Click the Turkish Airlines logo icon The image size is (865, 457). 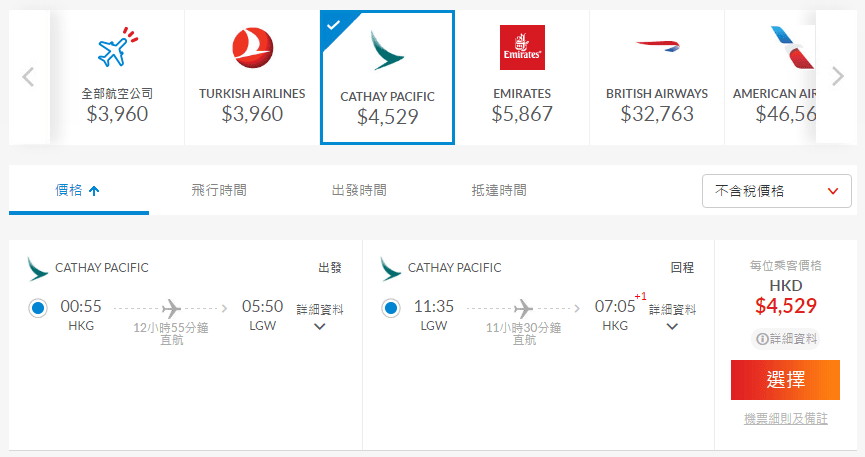point(252,49)
